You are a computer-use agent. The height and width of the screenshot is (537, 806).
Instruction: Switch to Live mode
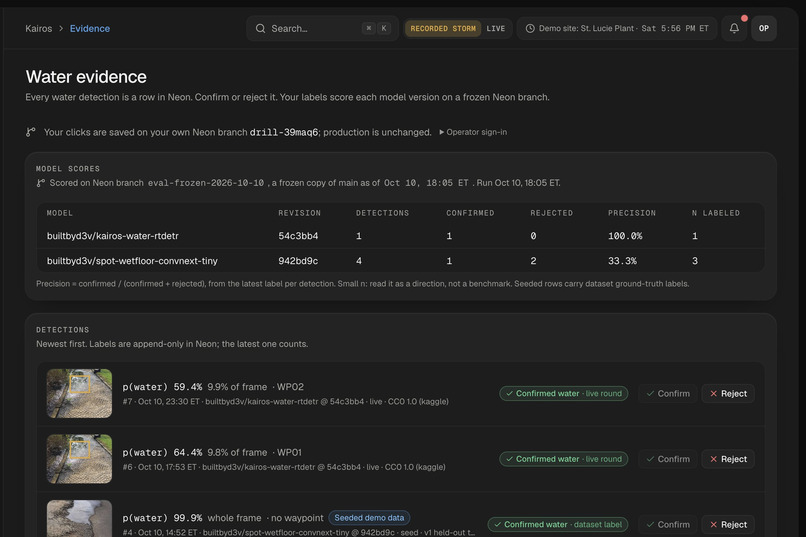click(496, 28)
